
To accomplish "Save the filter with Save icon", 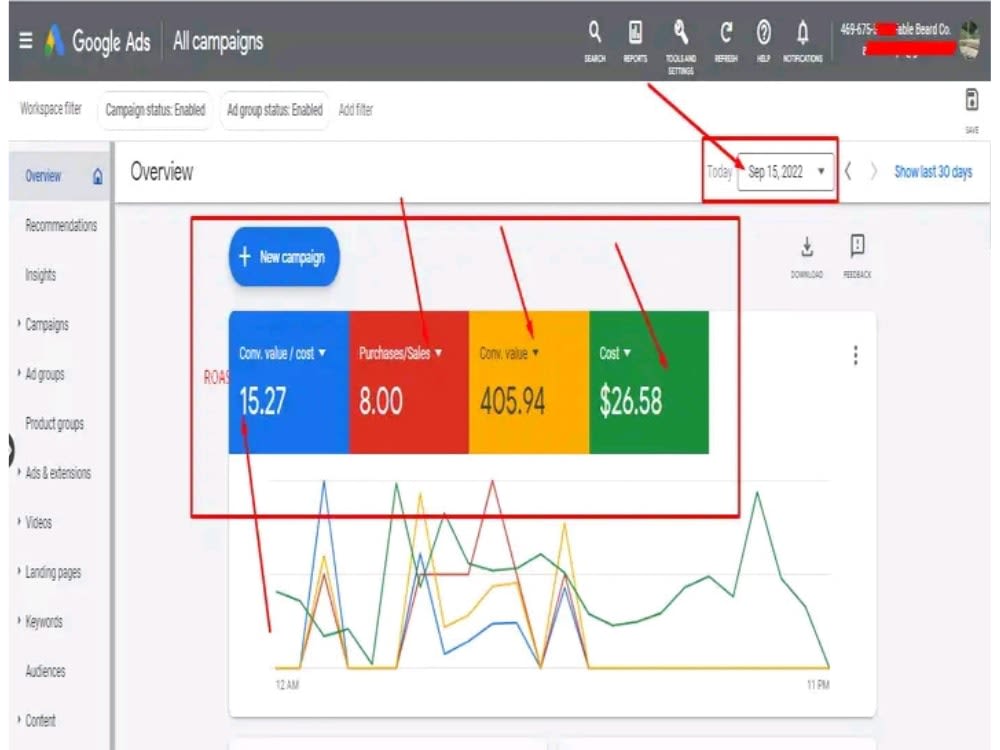I will [x=971, y=110].
